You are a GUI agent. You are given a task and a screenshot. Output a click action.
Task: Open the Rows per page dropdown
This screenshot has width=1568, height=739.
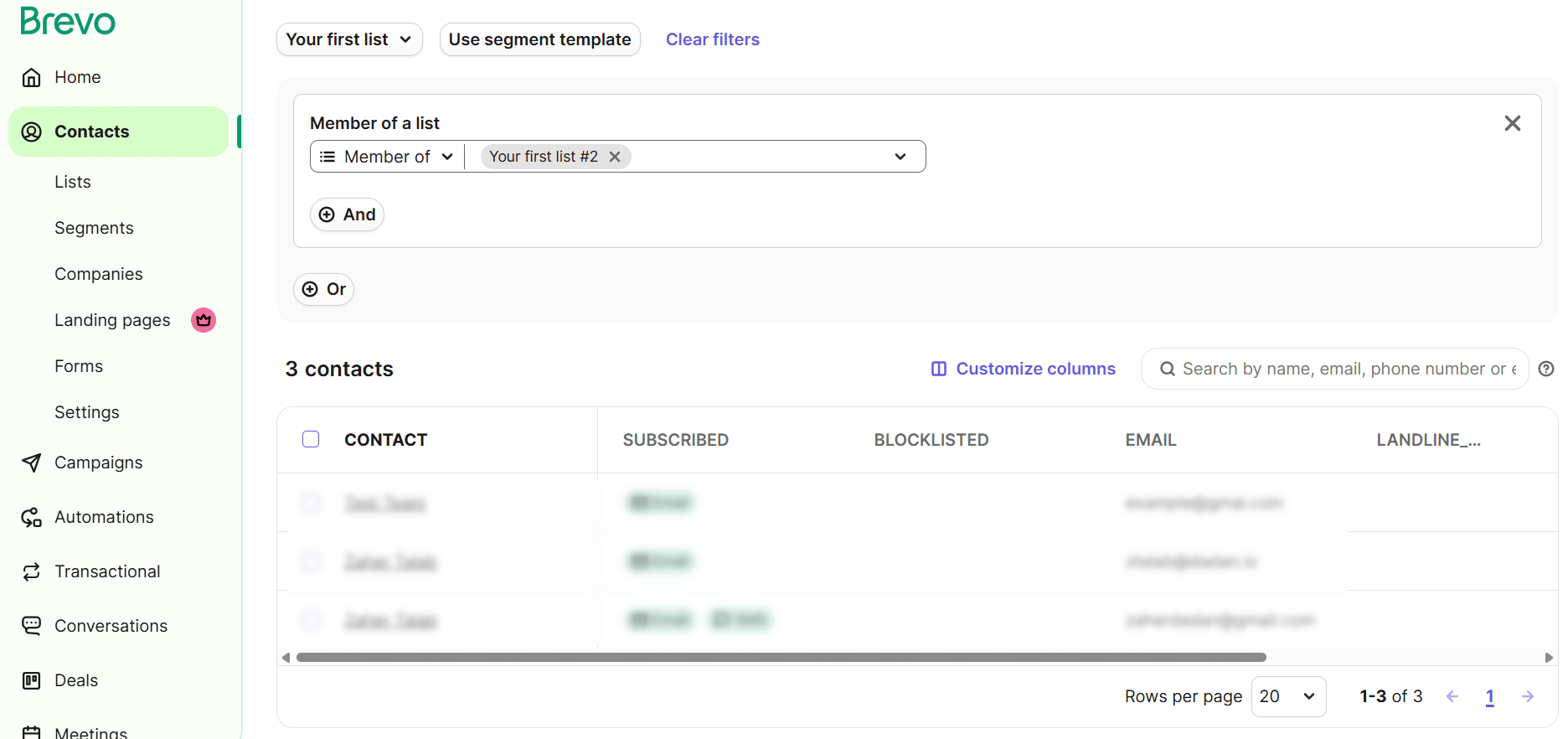[x=1287, y=697]
